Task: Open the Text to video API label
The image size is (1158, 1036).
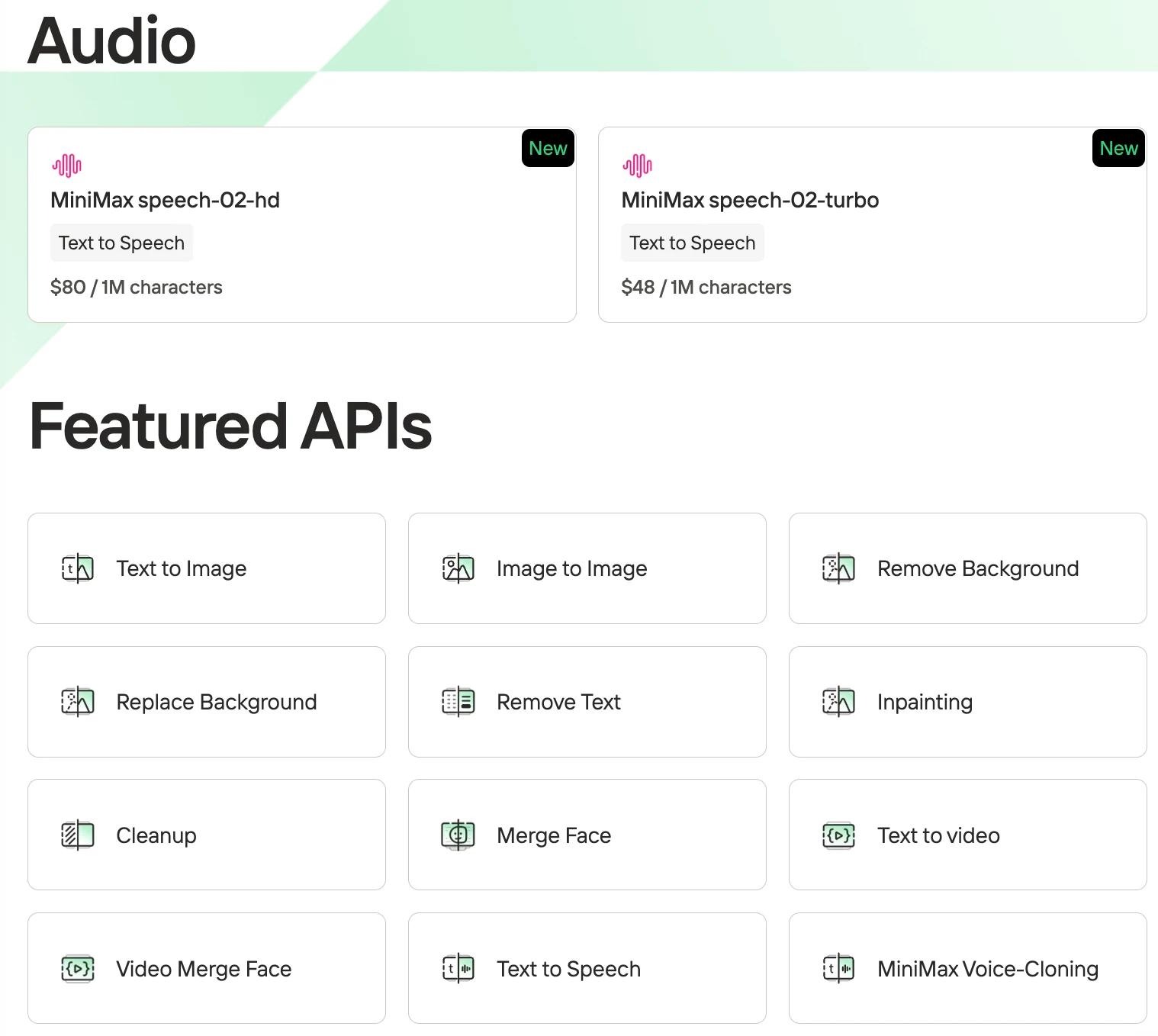Action: click(938, 835)
